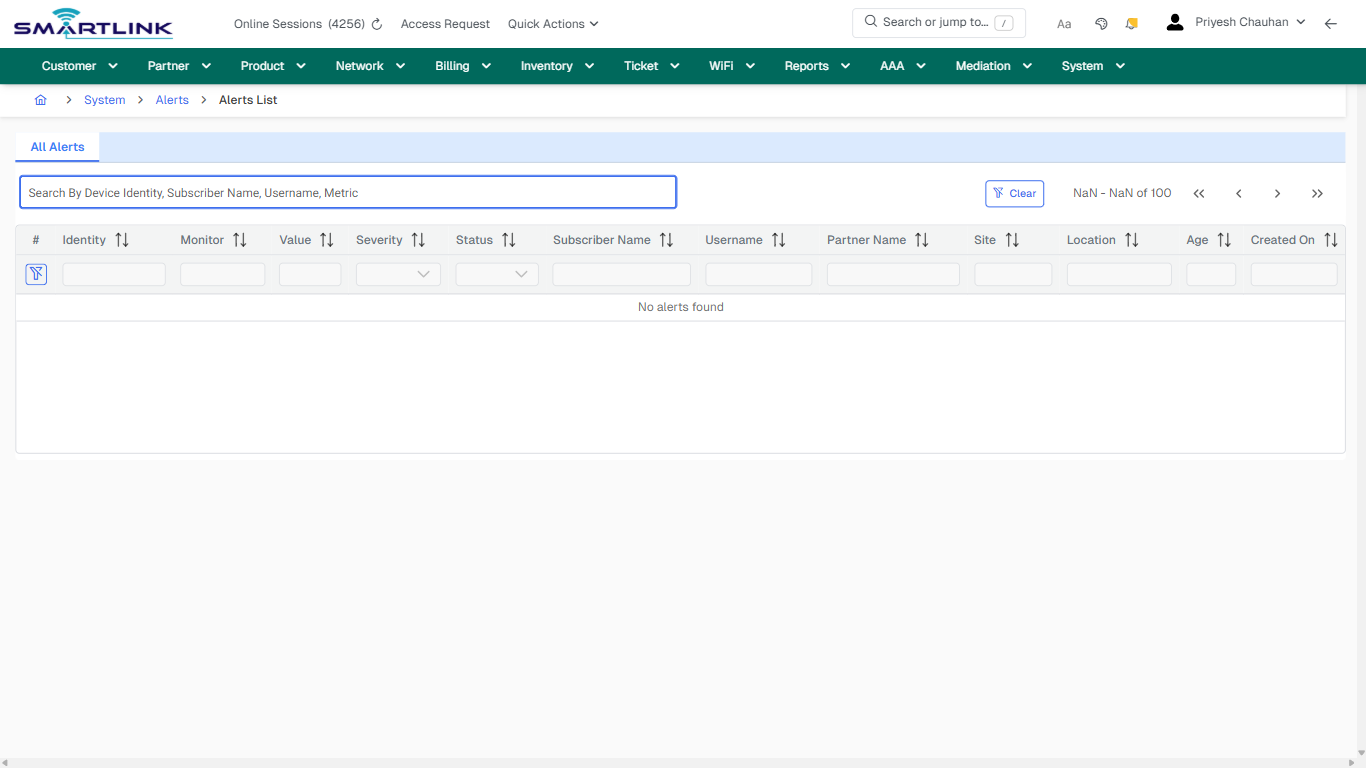Click the alerts search input field
1366x768 pixels.
click(347, 192)
